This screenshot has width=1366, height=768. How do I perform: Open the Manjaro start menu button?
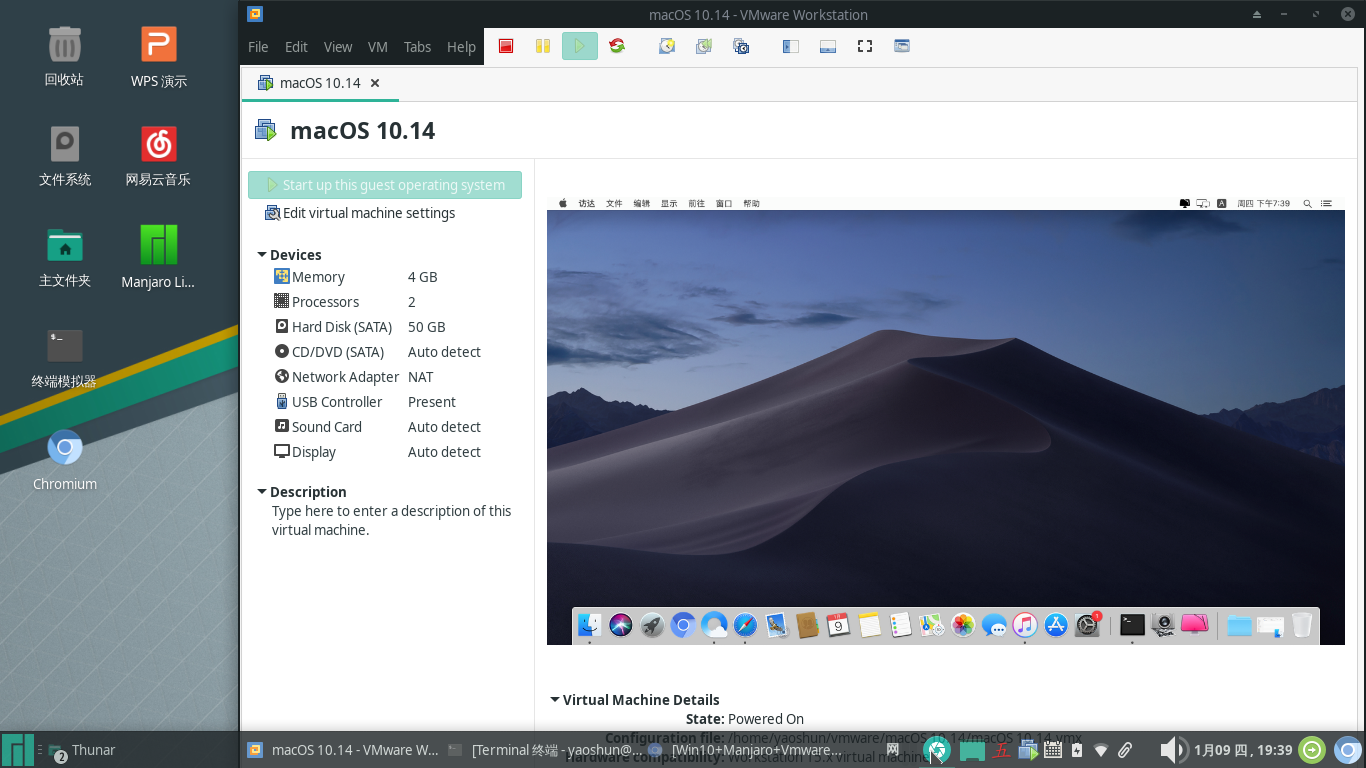17,750
